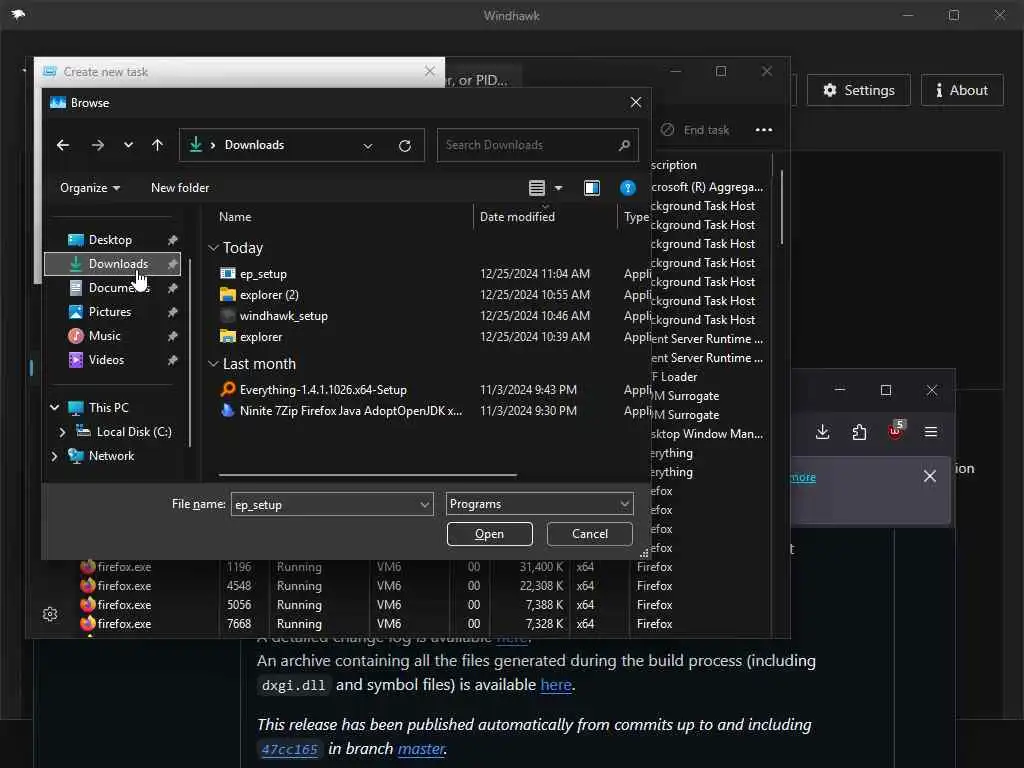Open recent locations dropdown chevron
1024x768 pixels.
pos(128,145)
